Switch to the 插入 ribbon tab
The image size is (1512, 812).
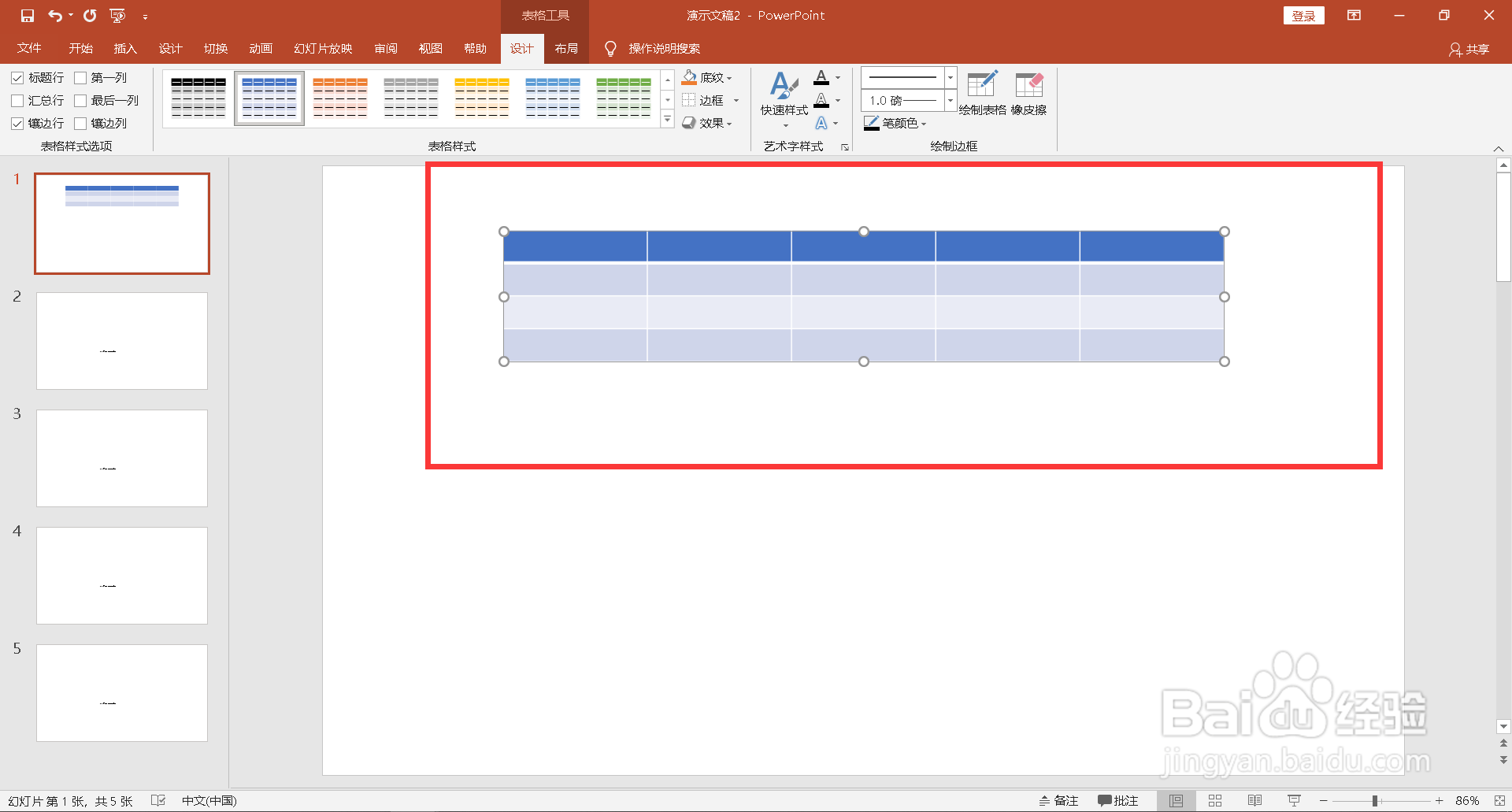[125, 49]
